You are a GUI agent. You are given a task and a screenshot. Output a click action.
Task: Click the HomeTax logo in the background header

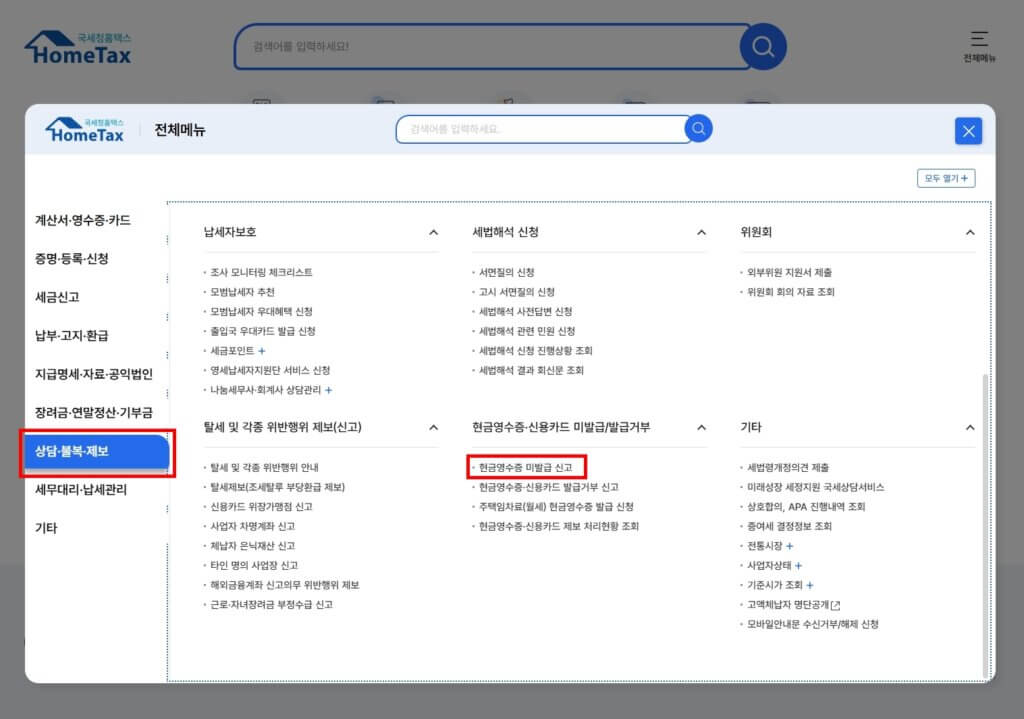(78, 48)
